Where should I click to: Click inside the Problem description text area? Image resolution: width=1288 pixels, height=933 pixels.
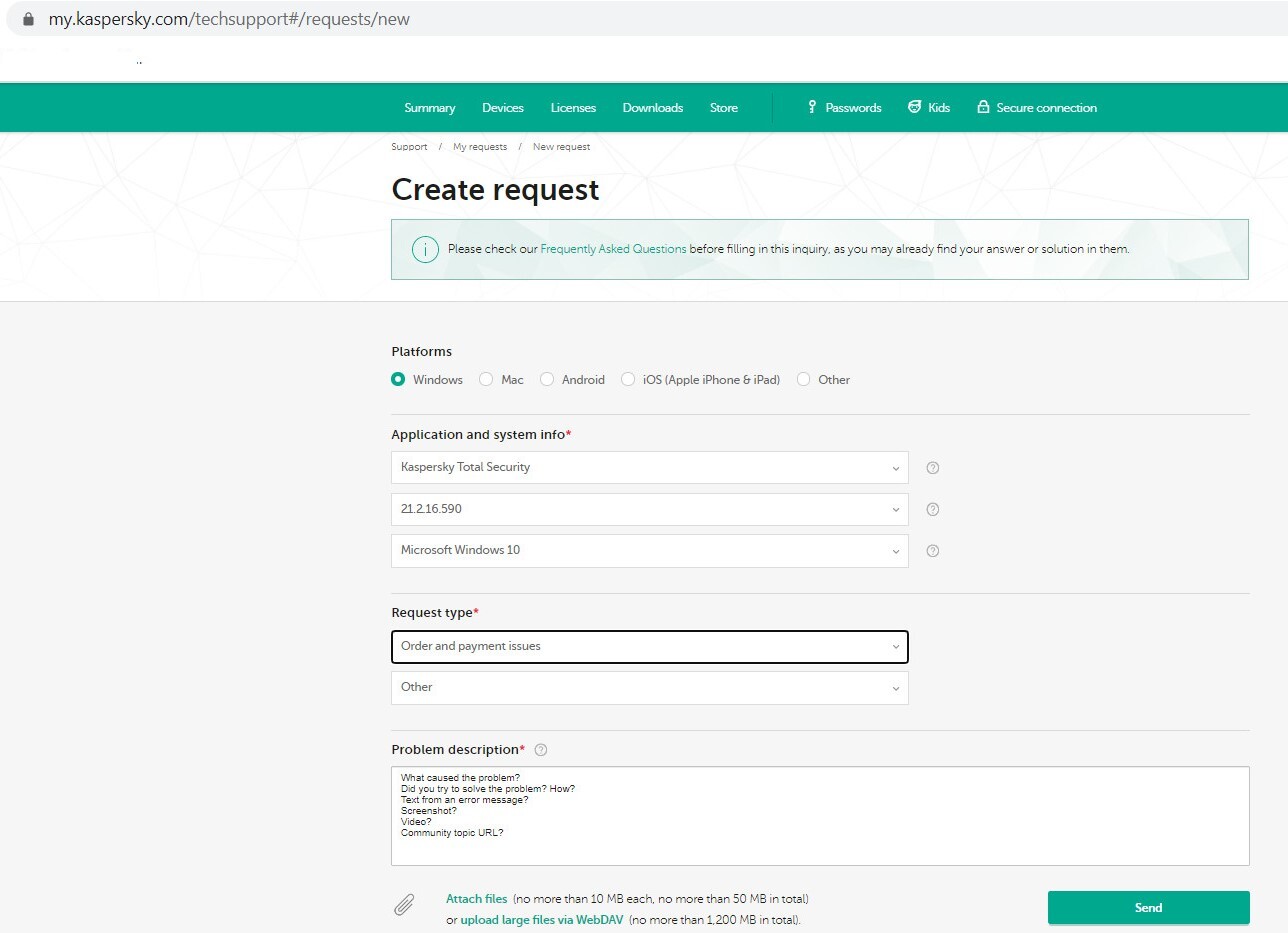(x=820, y=816)
